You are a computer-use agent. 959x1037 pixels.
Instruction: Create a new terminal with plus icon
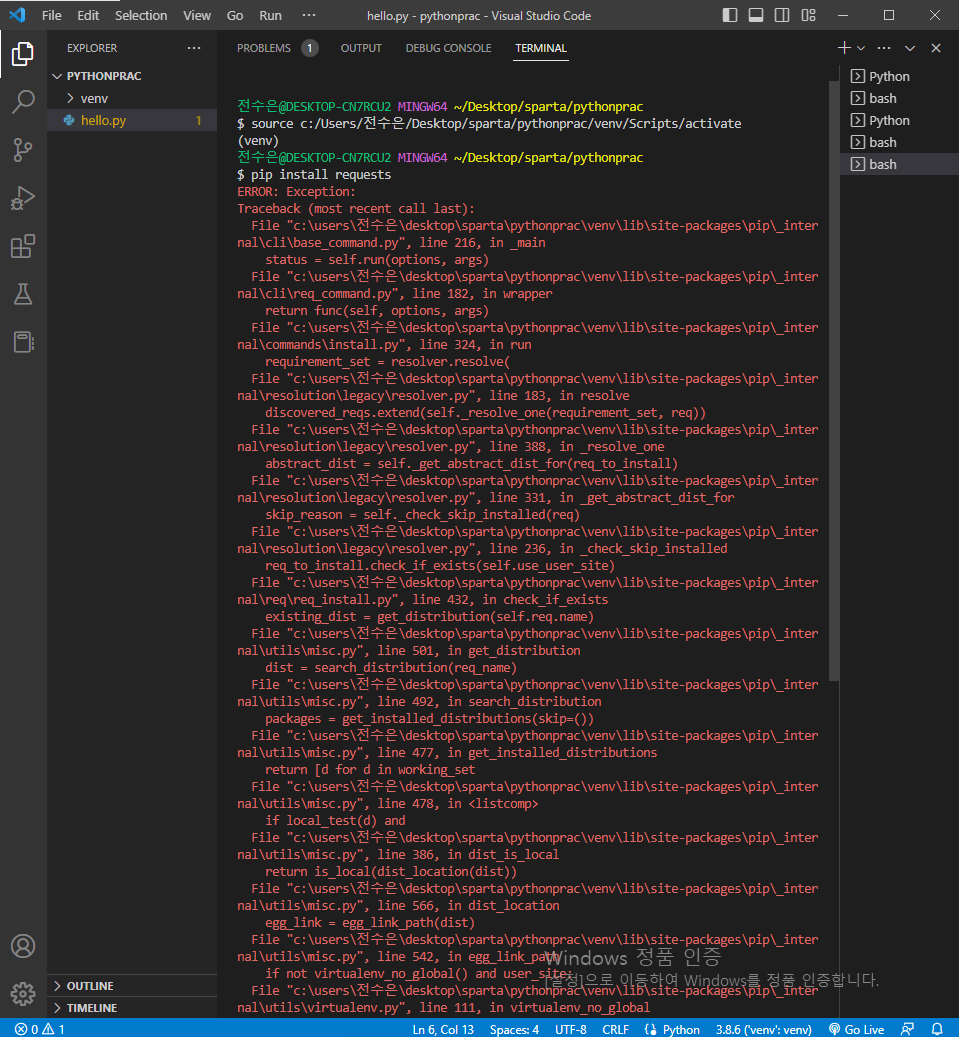coord(844,48)
